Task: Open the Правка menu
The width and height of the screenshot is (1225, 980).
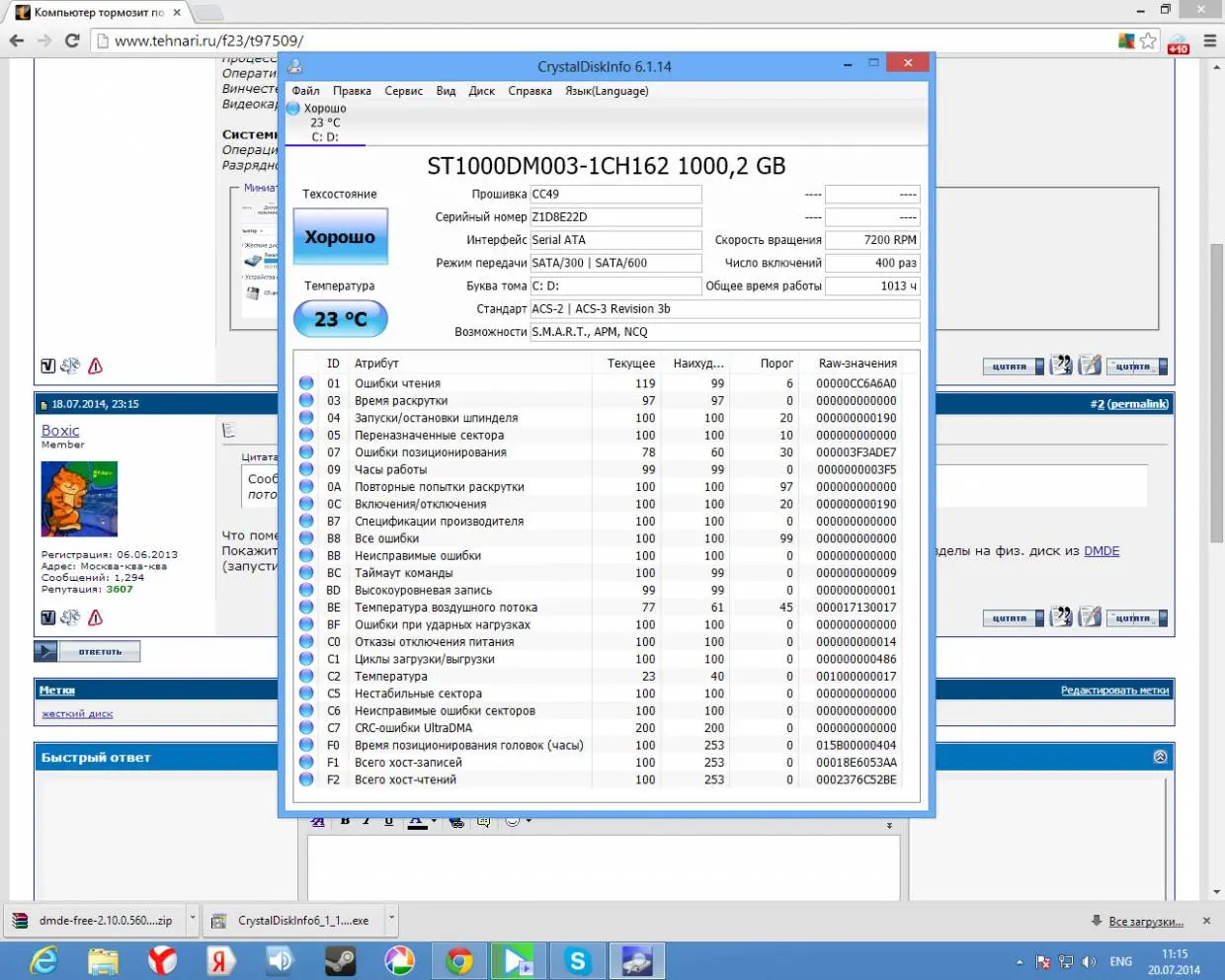Action: (352, 91)
